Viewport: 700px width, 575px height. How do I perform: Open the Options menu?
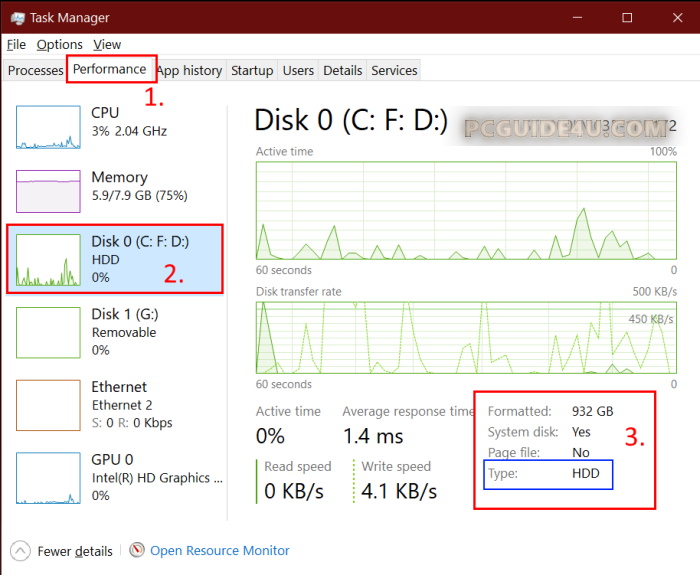[x=60, y=44]
